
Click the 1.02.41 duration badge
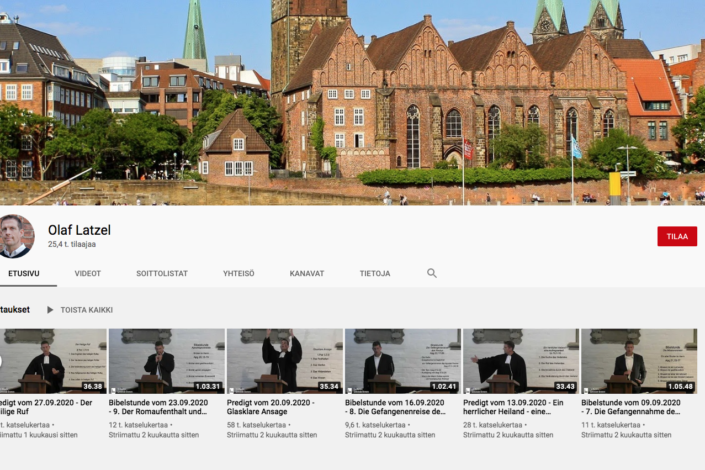[444, 386]
